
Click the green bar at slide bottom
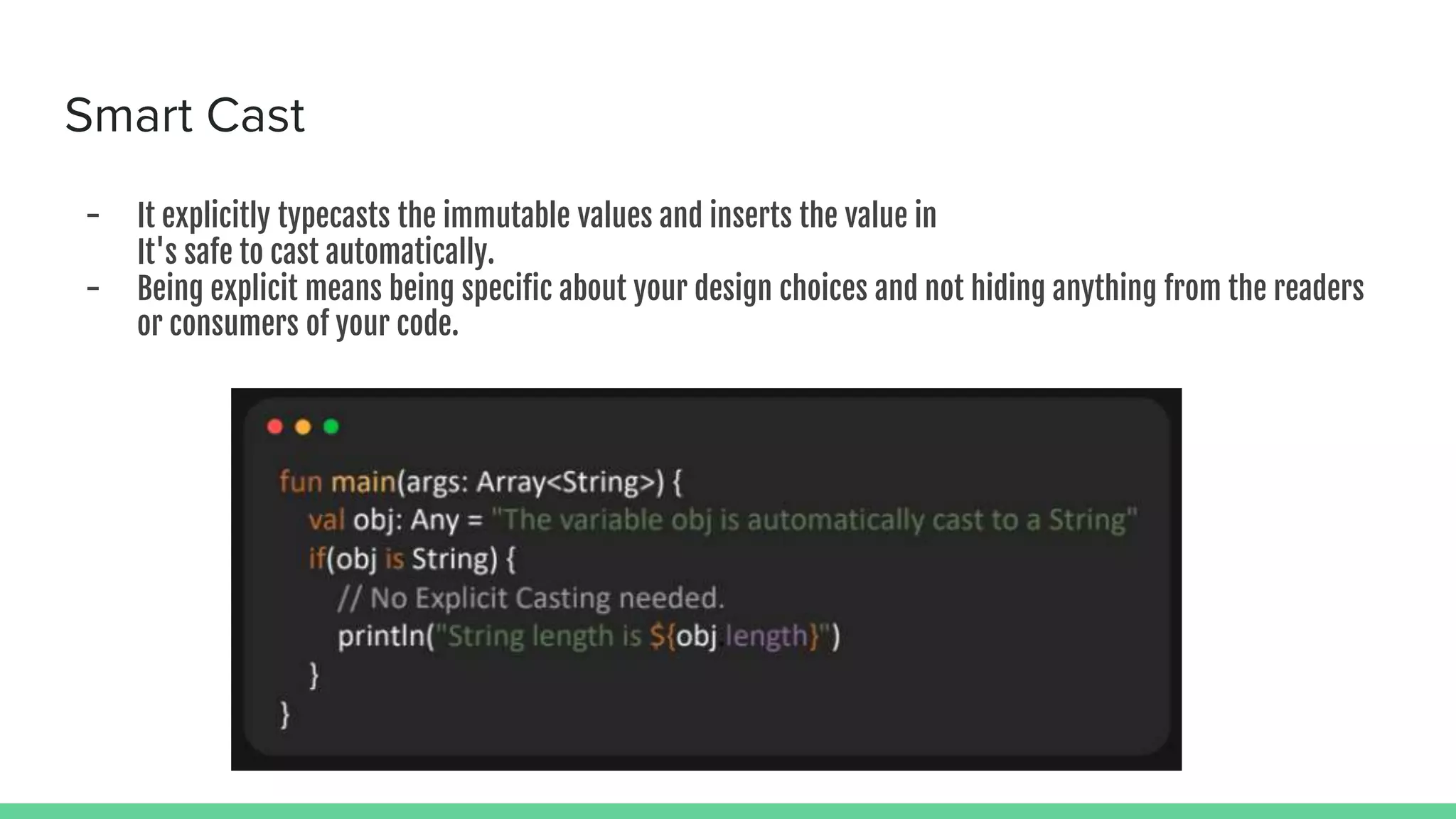point(728,811)
